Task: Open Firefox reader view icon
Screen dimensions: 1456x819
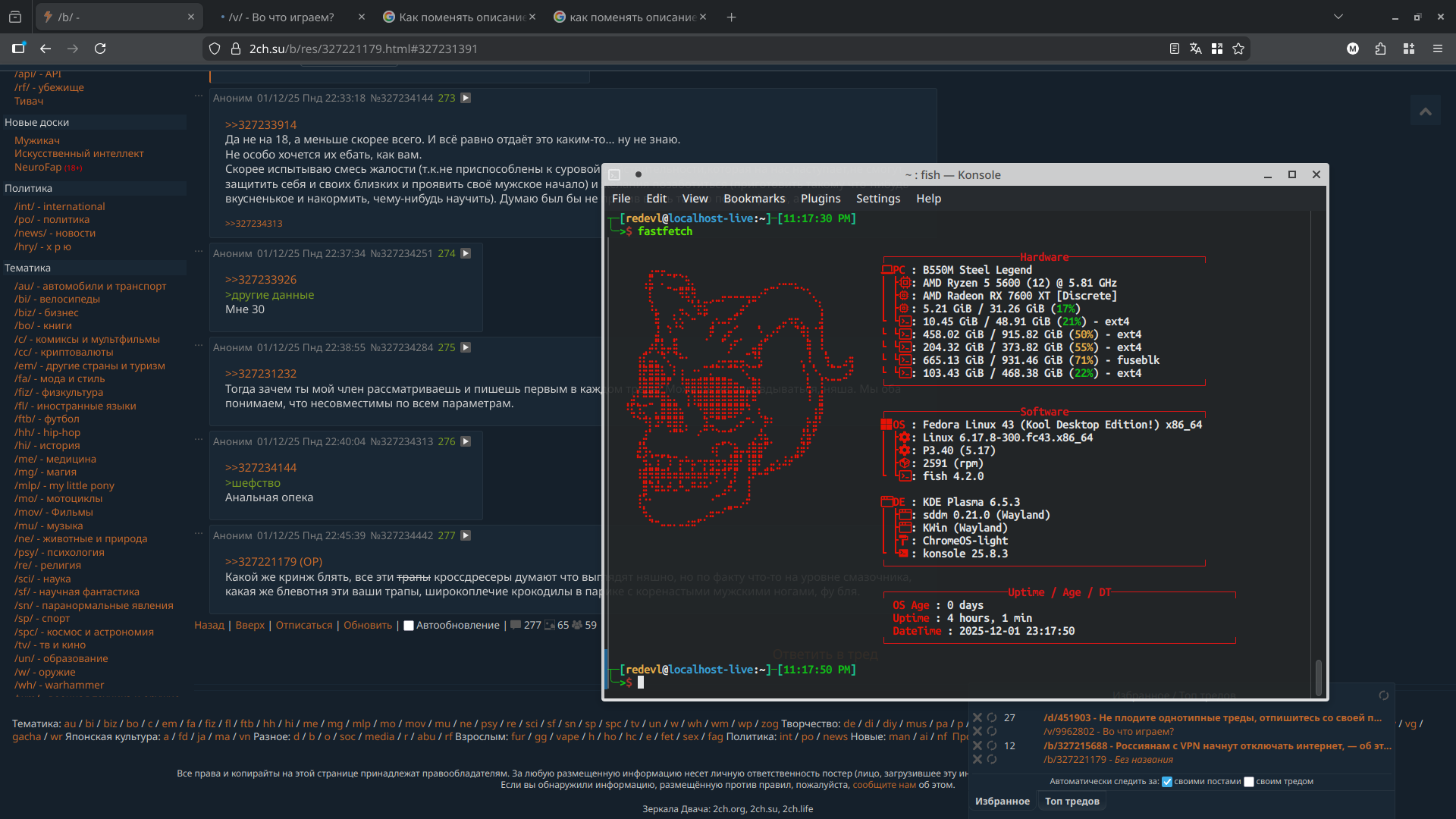Action: click(x=1174, y=49)
